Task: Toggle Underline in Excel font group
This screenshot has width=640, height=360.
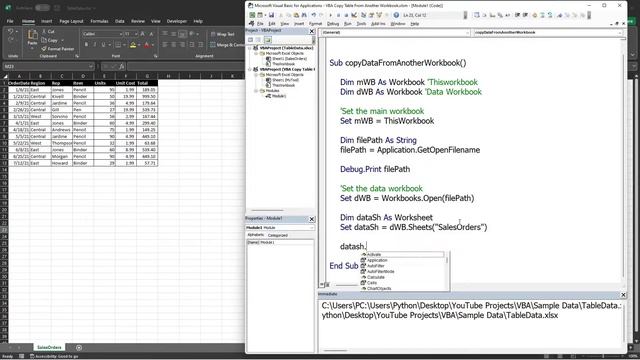Action: [103, 44]
